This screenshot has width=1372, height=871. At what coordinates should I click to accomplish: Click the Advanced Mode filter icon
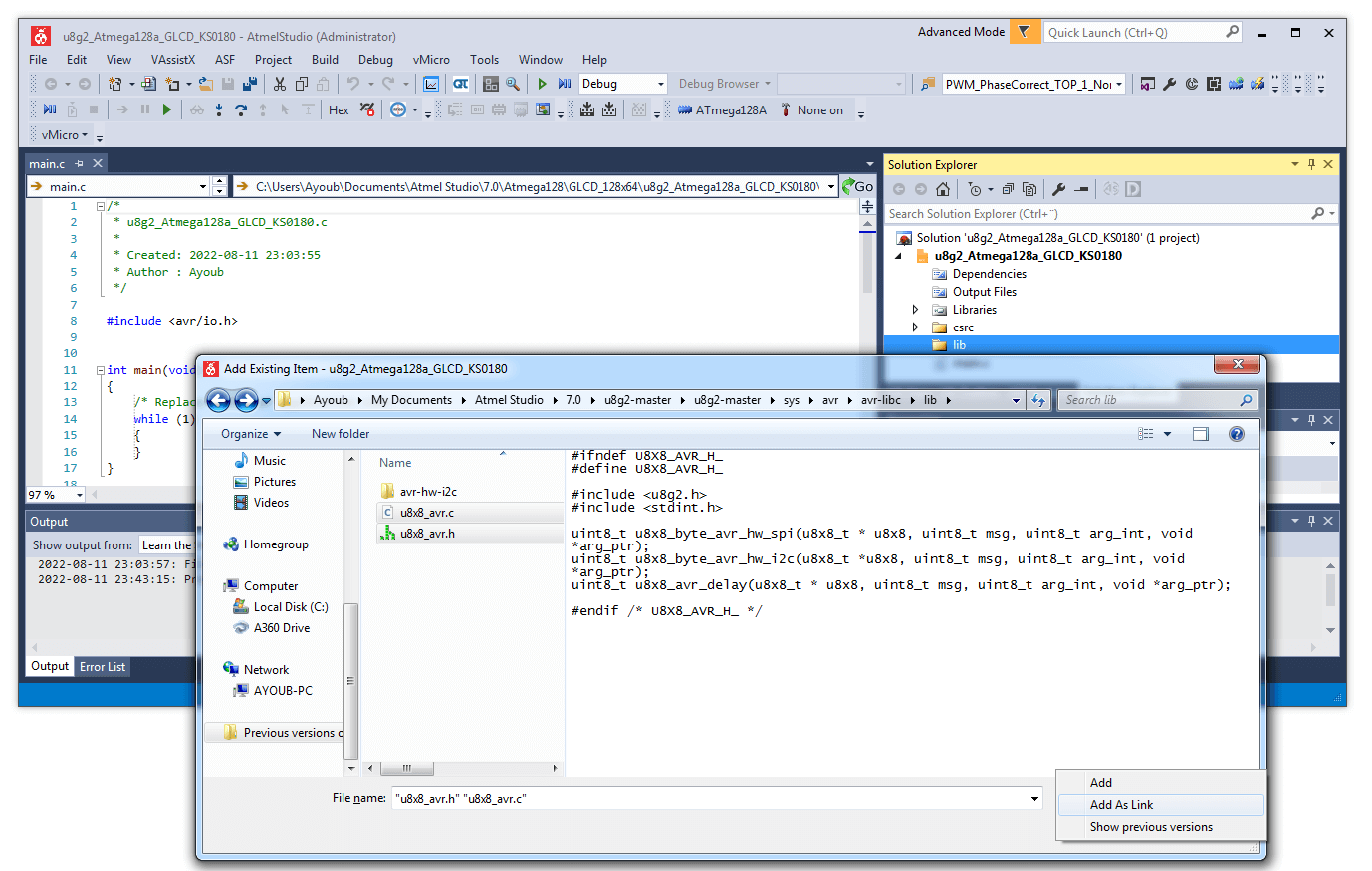(x=1024, y=32)
